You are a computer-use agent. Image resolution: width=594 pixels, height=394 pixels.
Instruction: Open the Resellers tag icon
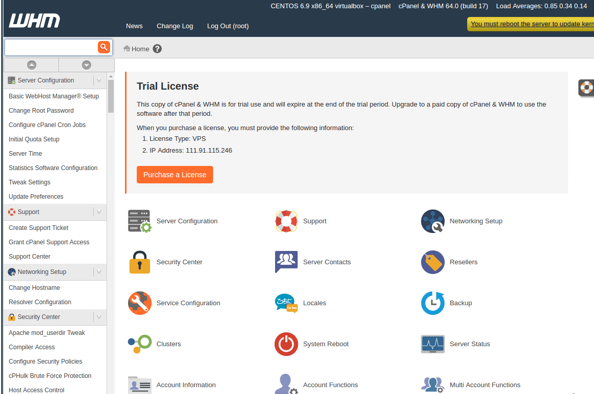(433, 262)
